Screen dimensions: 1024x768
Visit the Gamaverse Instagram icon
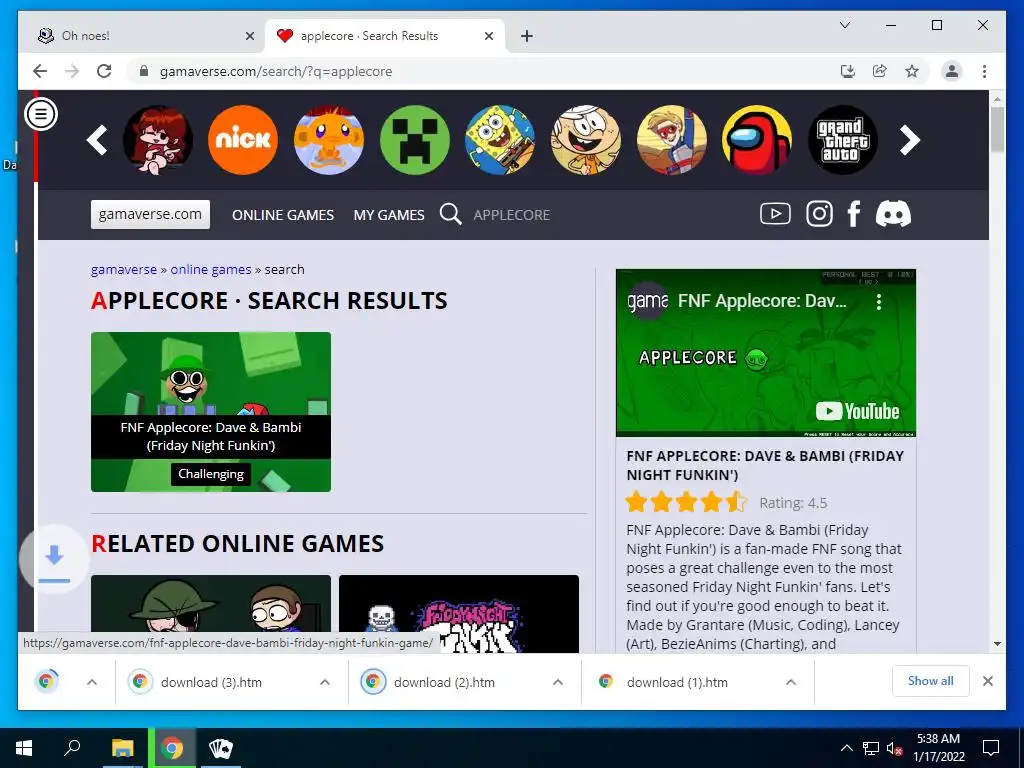(x=819, y=214)
